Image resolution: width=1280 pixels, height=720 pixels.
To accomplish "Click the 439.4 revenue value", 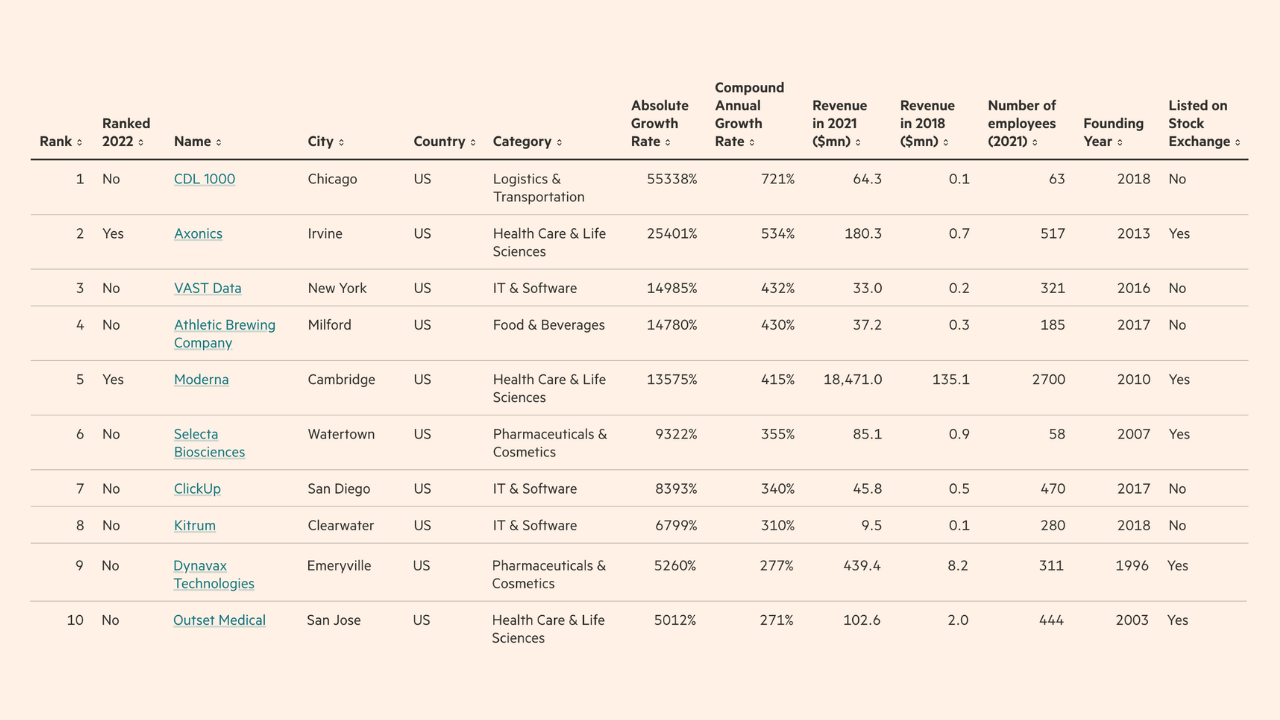I will point(862,566).
